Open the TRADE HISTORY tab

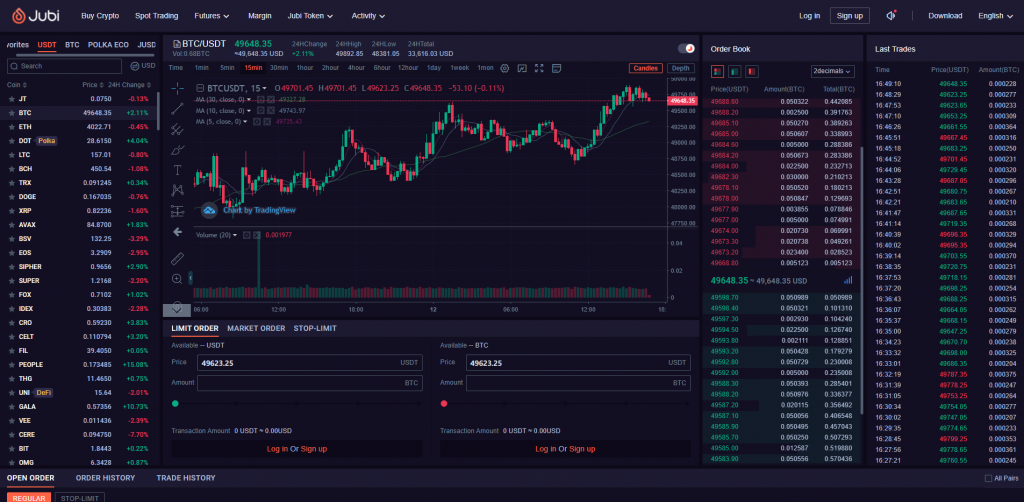[x=185, y=478]
